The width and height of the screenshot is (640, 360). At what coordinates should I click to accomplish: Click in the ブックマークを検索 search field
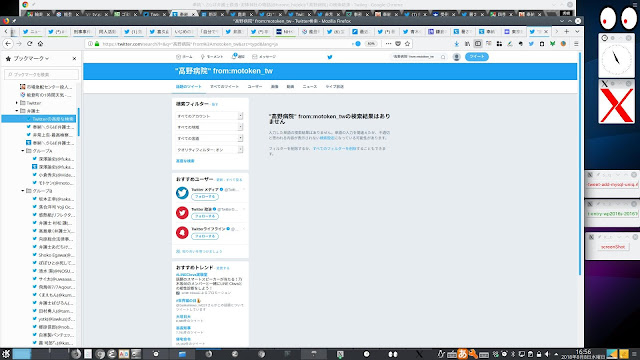click(42, 74)
